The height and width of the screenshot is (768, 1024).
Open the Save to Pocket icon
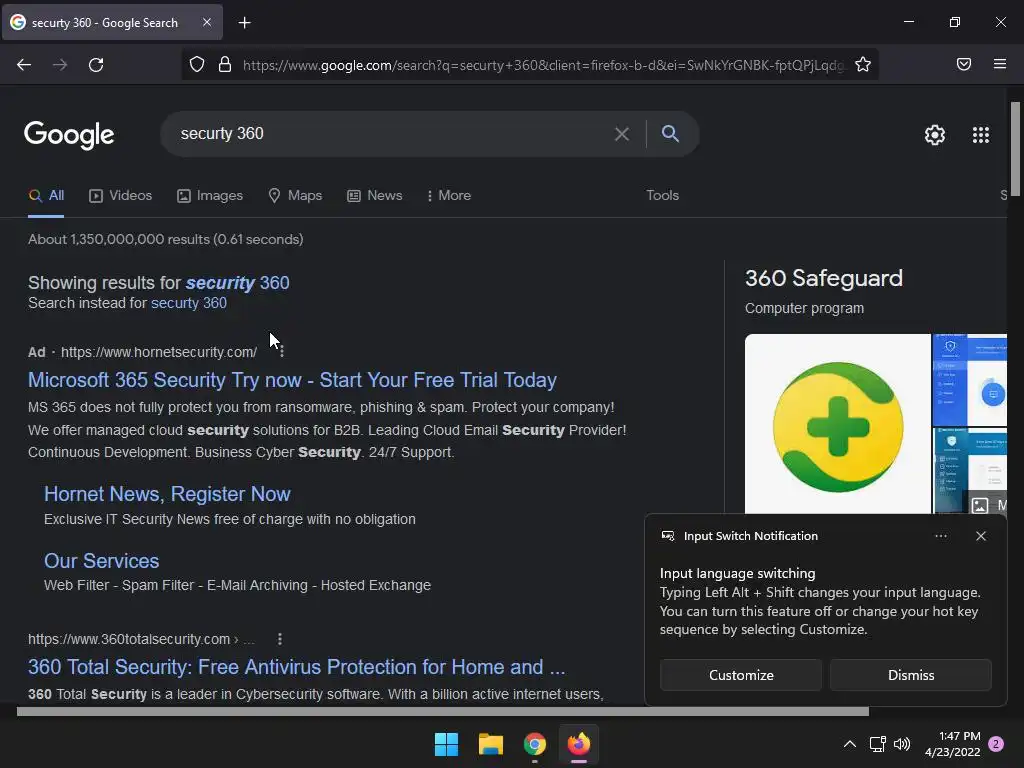[x=963, y=64]
